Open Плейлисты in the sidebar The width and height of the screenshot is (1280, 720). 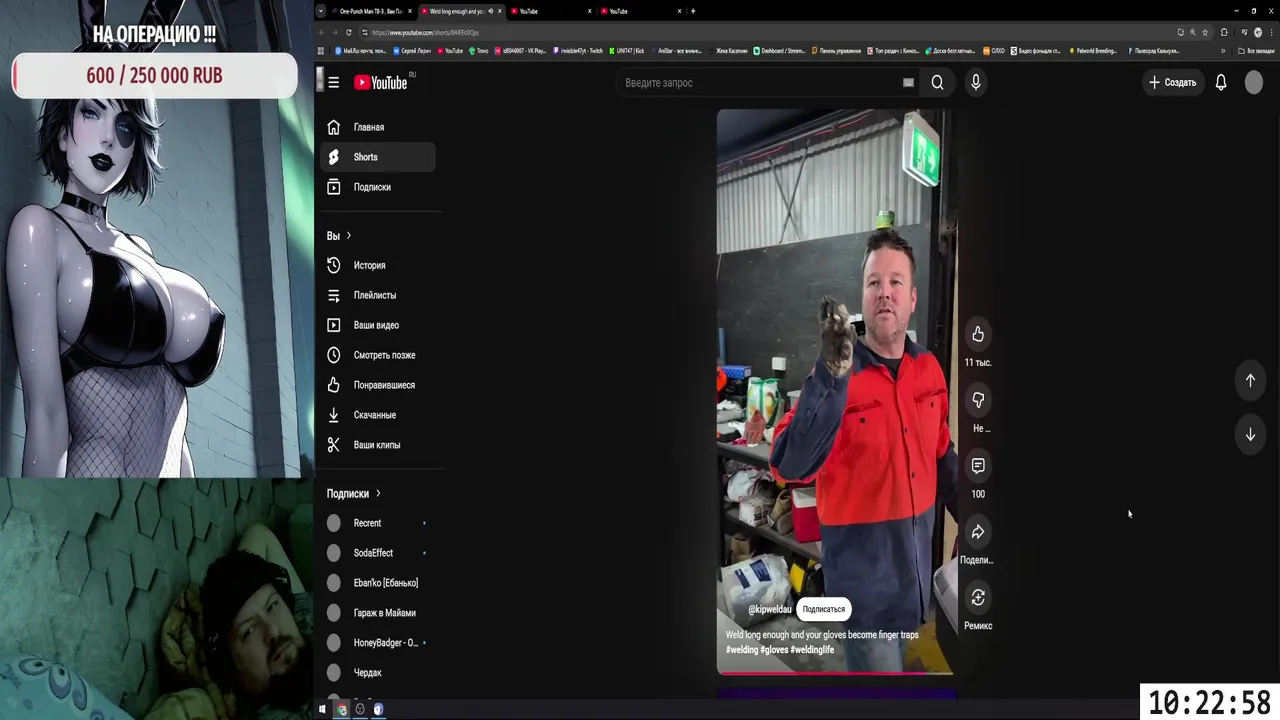pos(378,295)
